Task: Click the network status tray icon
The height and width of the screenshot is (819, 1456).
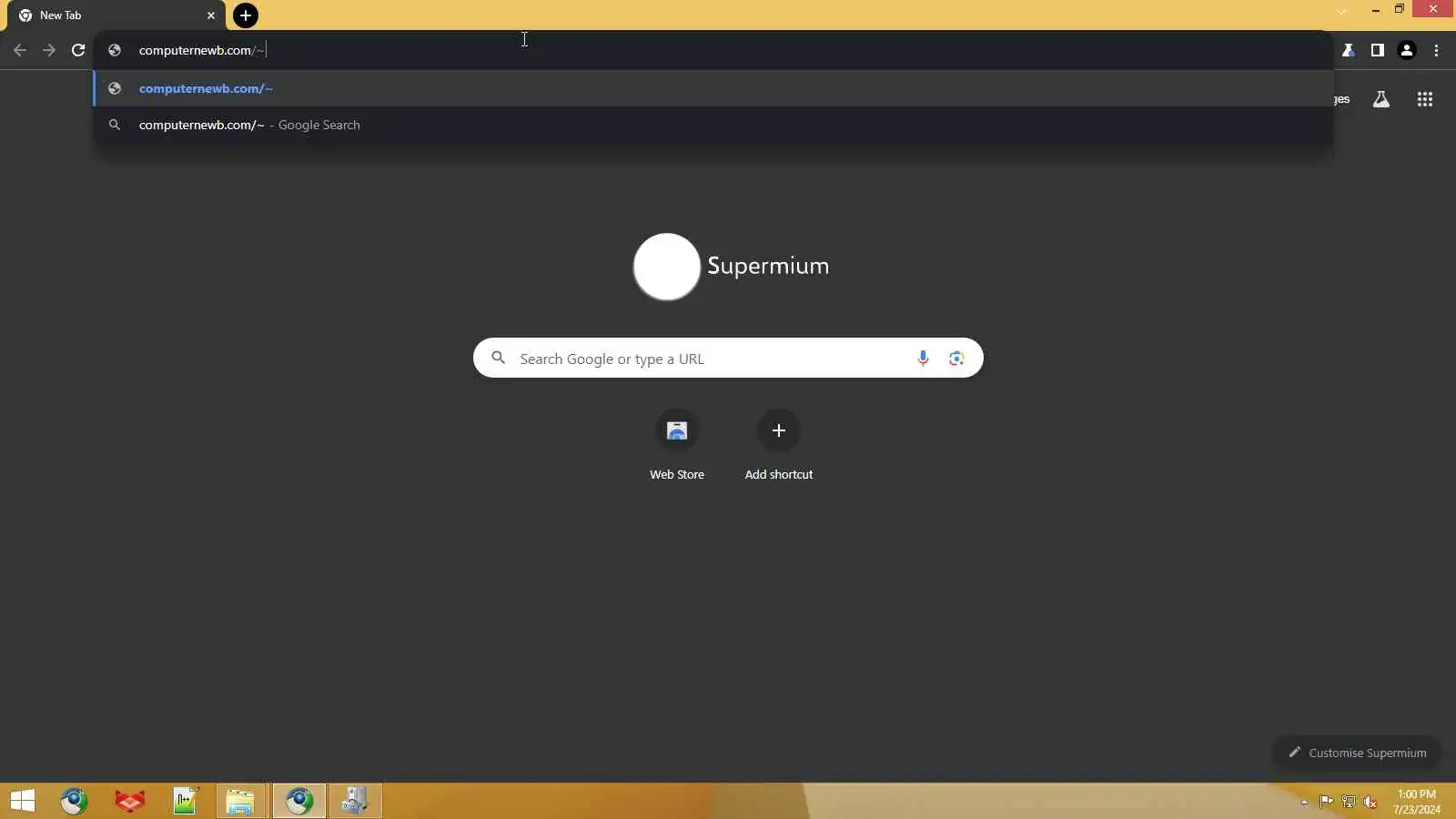Action: (1349, 802)
